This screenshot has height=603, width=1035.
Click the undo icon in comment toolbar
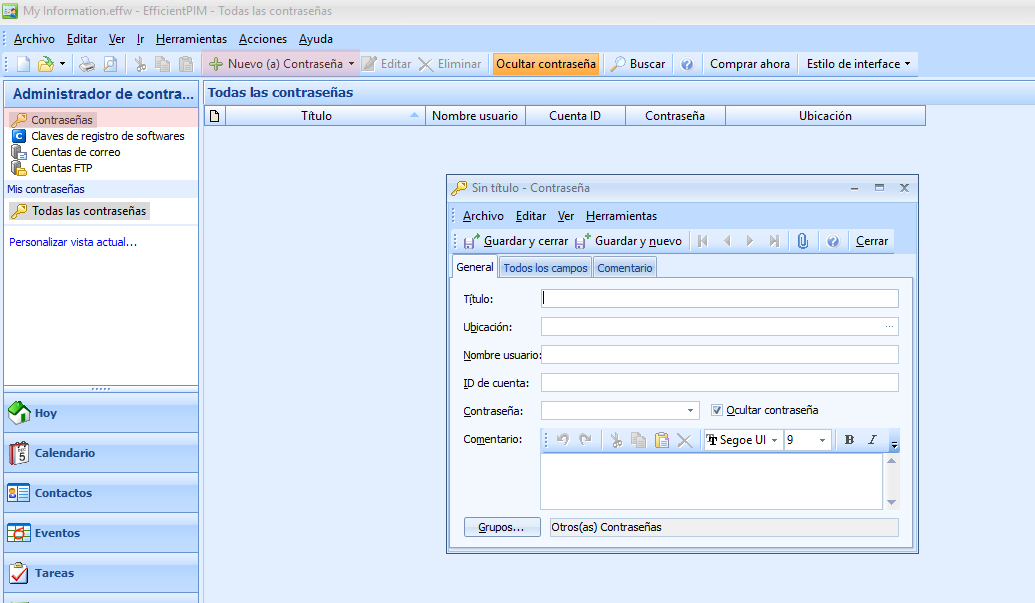[562, 440]
